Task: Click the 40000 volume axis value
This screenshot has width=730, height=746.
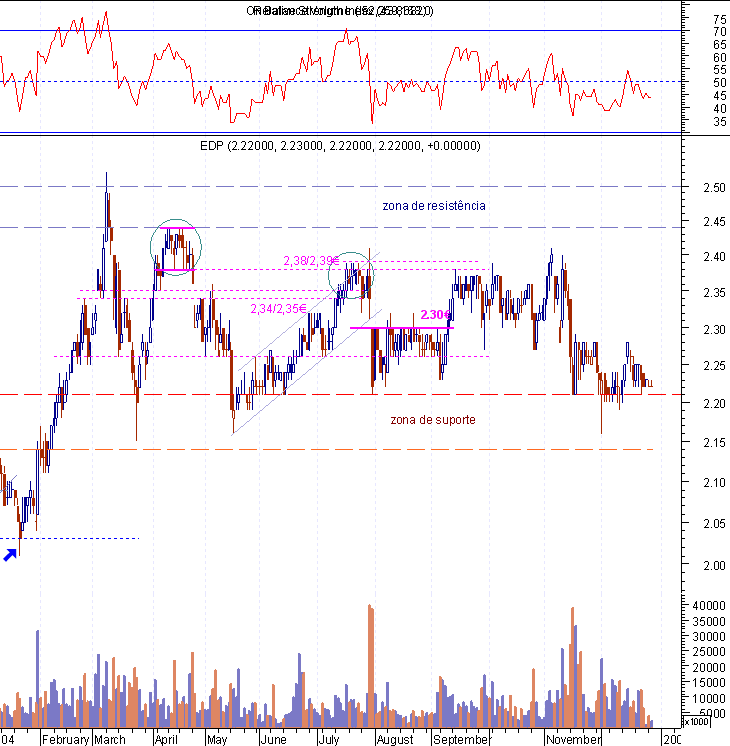Action: tap(709, 606)
